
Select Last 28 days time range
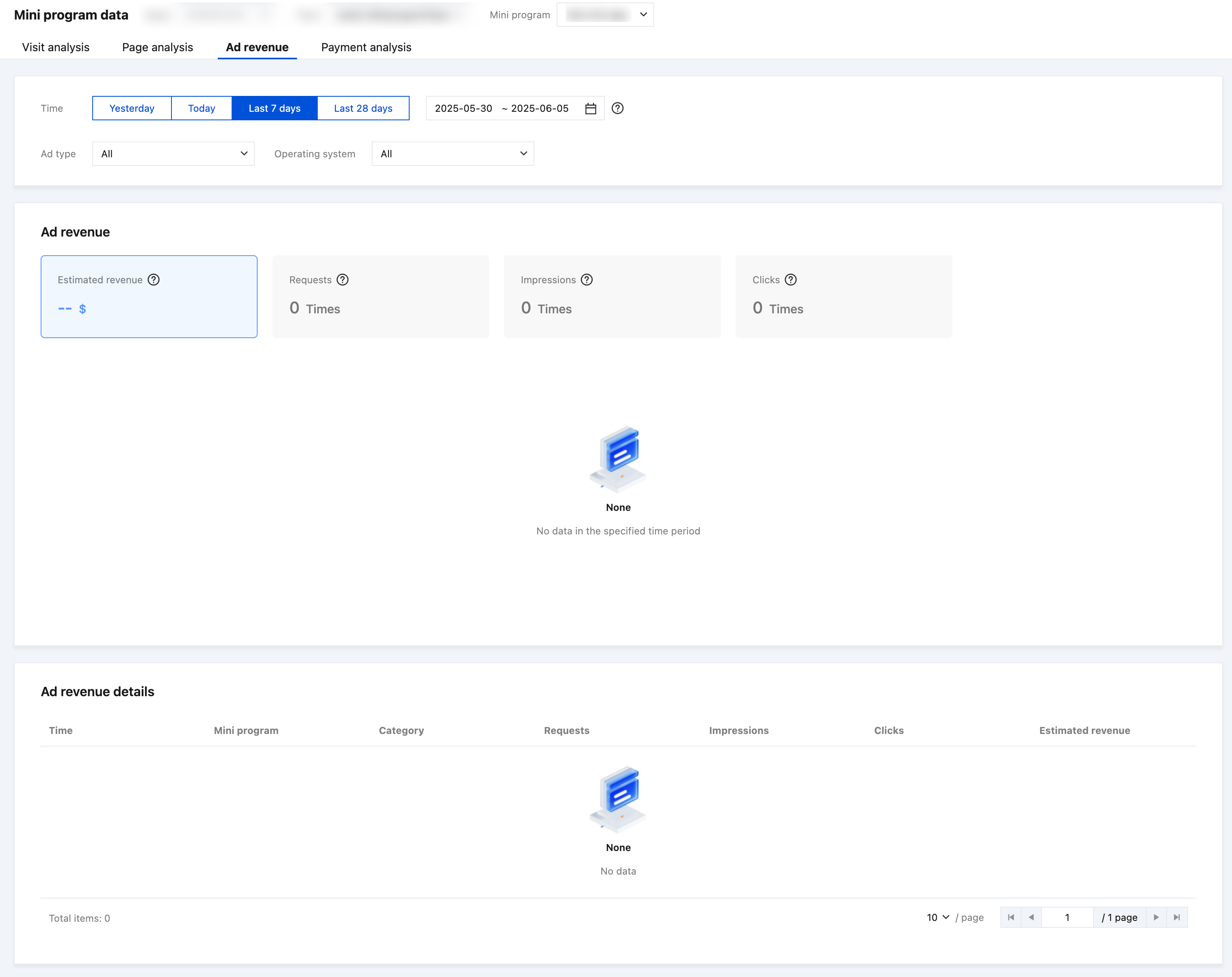[x=363, y=108]
